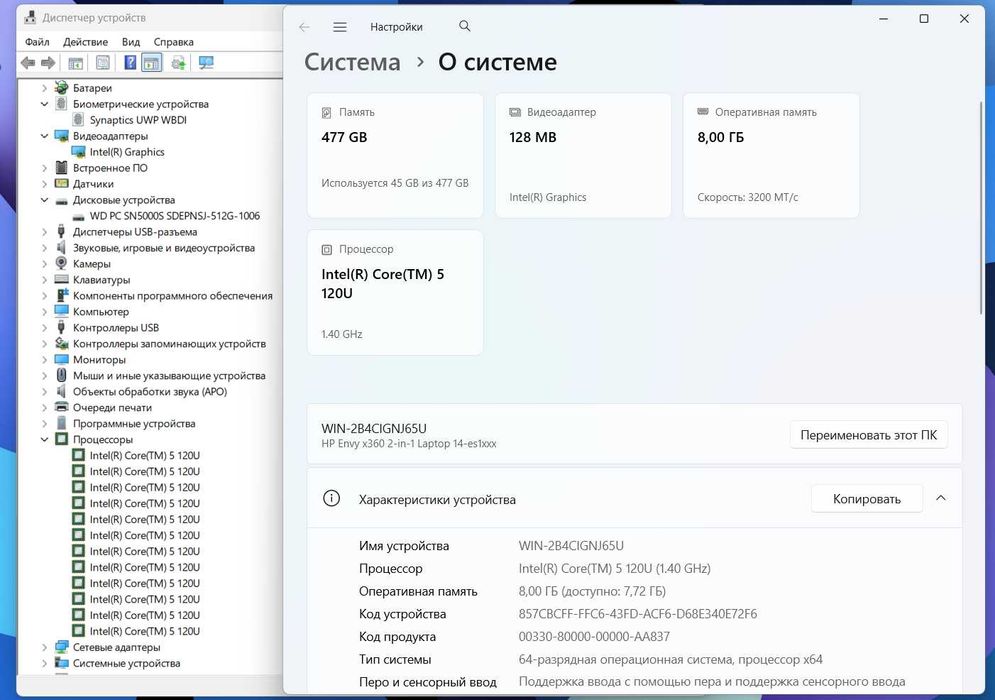Select the Synaptics UWP WBDI fingerprint icon

point(78,119)
